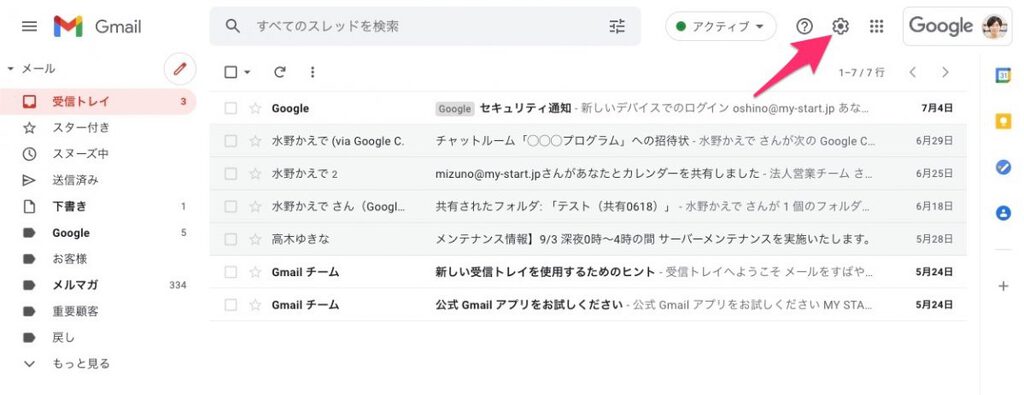Viewport: 1024px width, 395px height.
Task: Open the 下書き folder
Action: click(x=98, y=206)
